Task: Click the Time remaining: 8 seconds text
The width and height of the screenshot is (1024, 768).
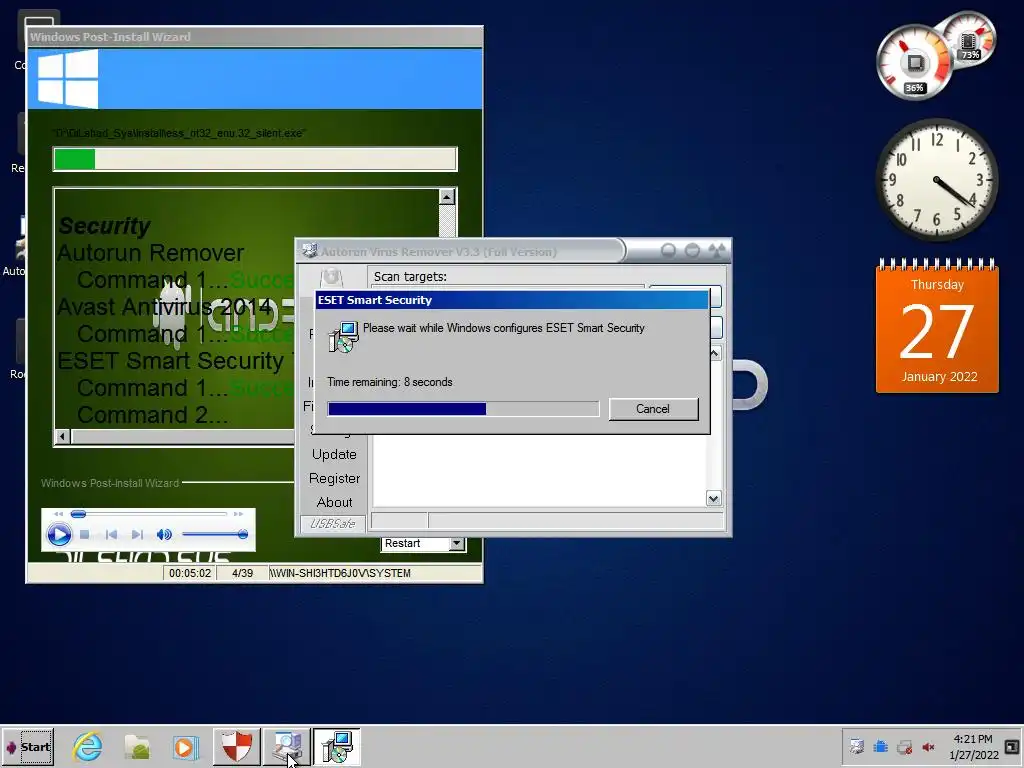Action: click(x=390, y=382)
